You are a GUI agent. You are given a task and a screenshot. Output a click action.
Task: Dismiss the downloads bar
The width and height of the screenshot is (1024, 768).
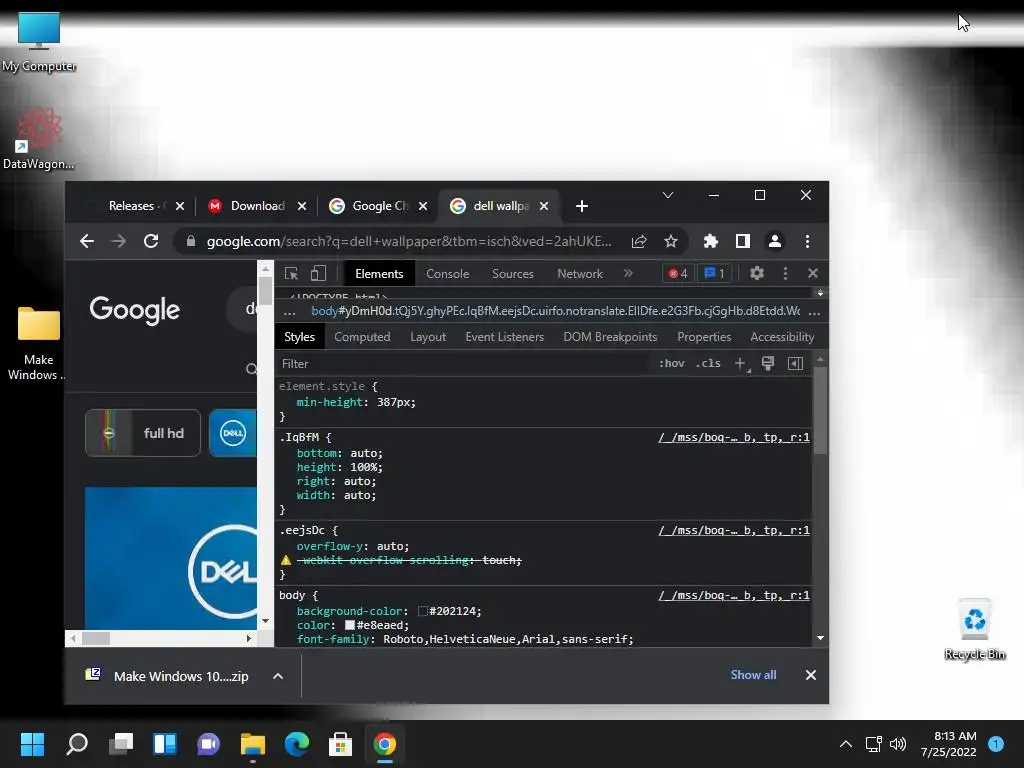pos(810,675)
